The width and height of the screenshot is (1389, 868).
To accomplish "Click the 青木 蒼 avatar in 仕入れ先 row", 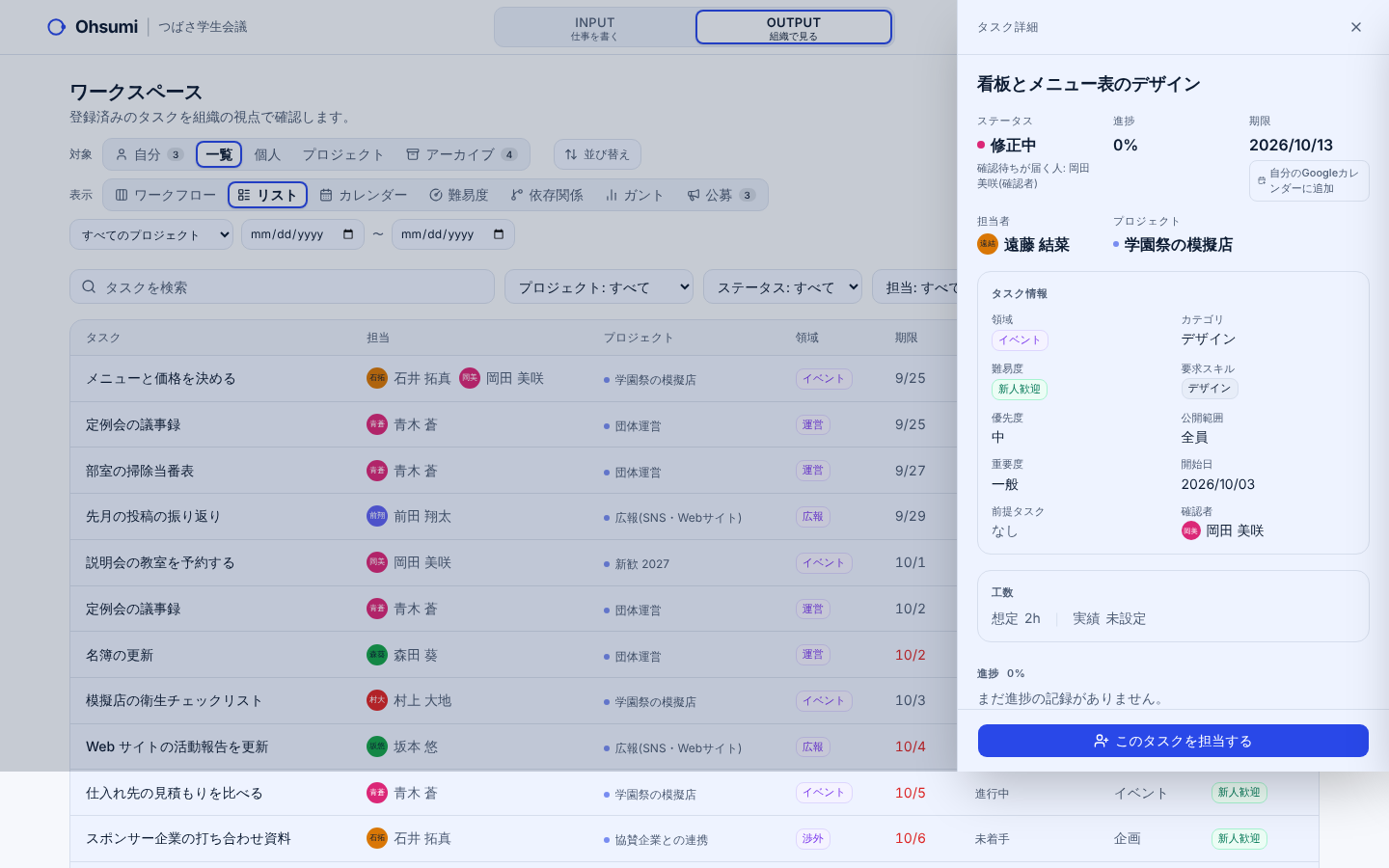I will pyautogui.click(x=377, y=793).
